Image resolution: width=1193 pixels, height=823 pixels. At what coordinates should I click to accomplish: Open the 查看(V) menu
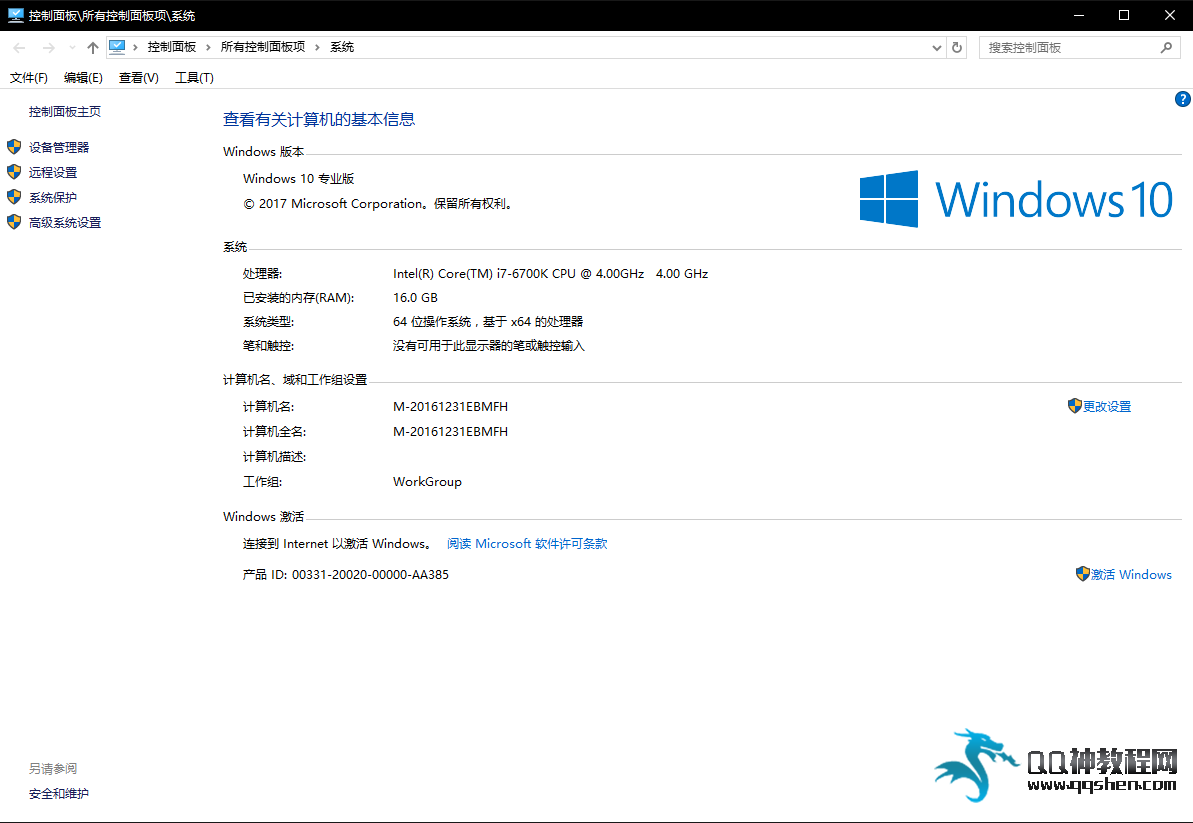(x=138, y=78)
